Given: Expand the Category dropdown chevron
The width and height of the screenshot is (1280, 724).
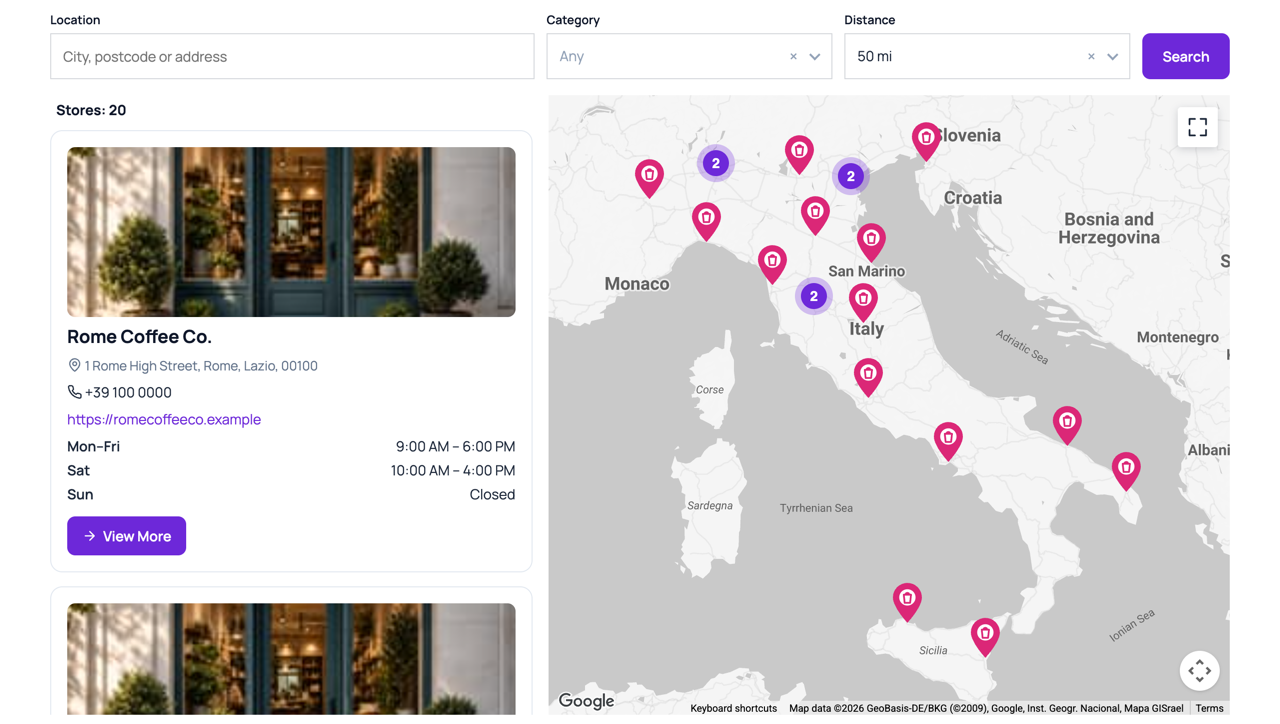Looking at the screenshot, I should pyautogui.click(x=815, y=57).
